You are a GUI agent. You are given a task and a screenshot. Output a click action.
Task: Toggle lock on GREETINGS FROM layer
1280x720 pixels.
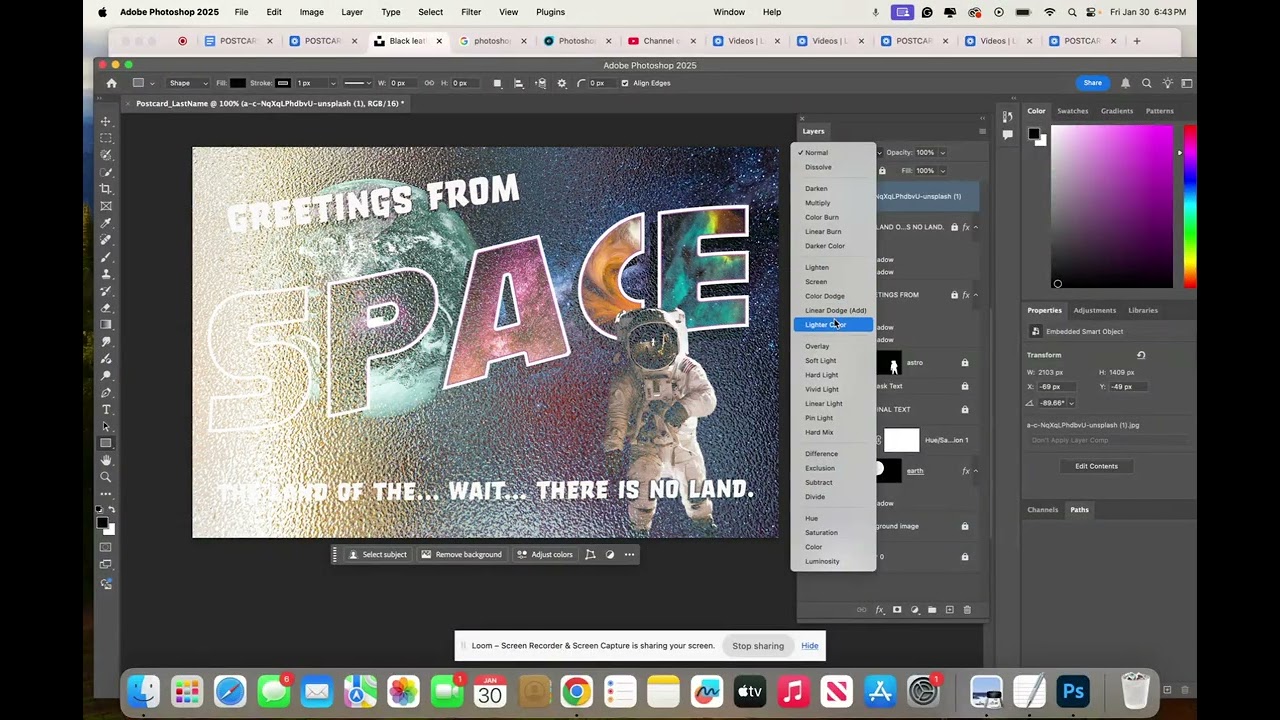pos(954,295)
